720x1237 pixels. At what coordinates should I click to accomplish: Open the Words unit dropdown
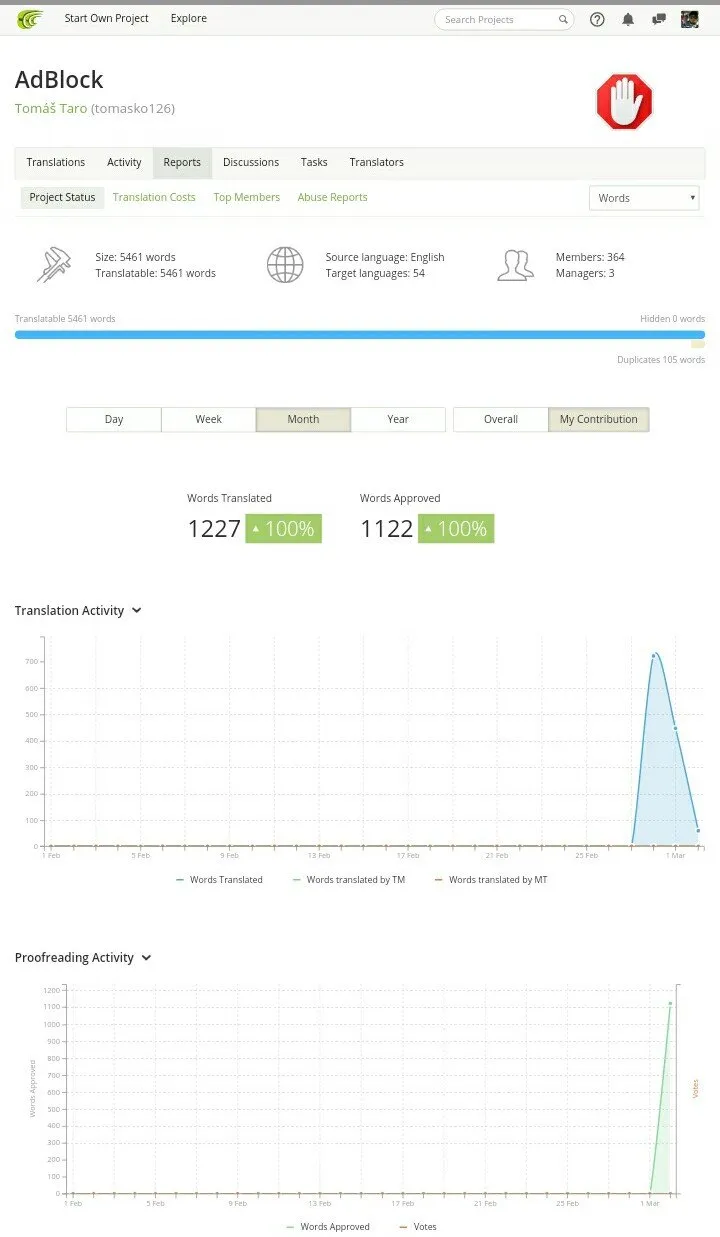[644, 198]
